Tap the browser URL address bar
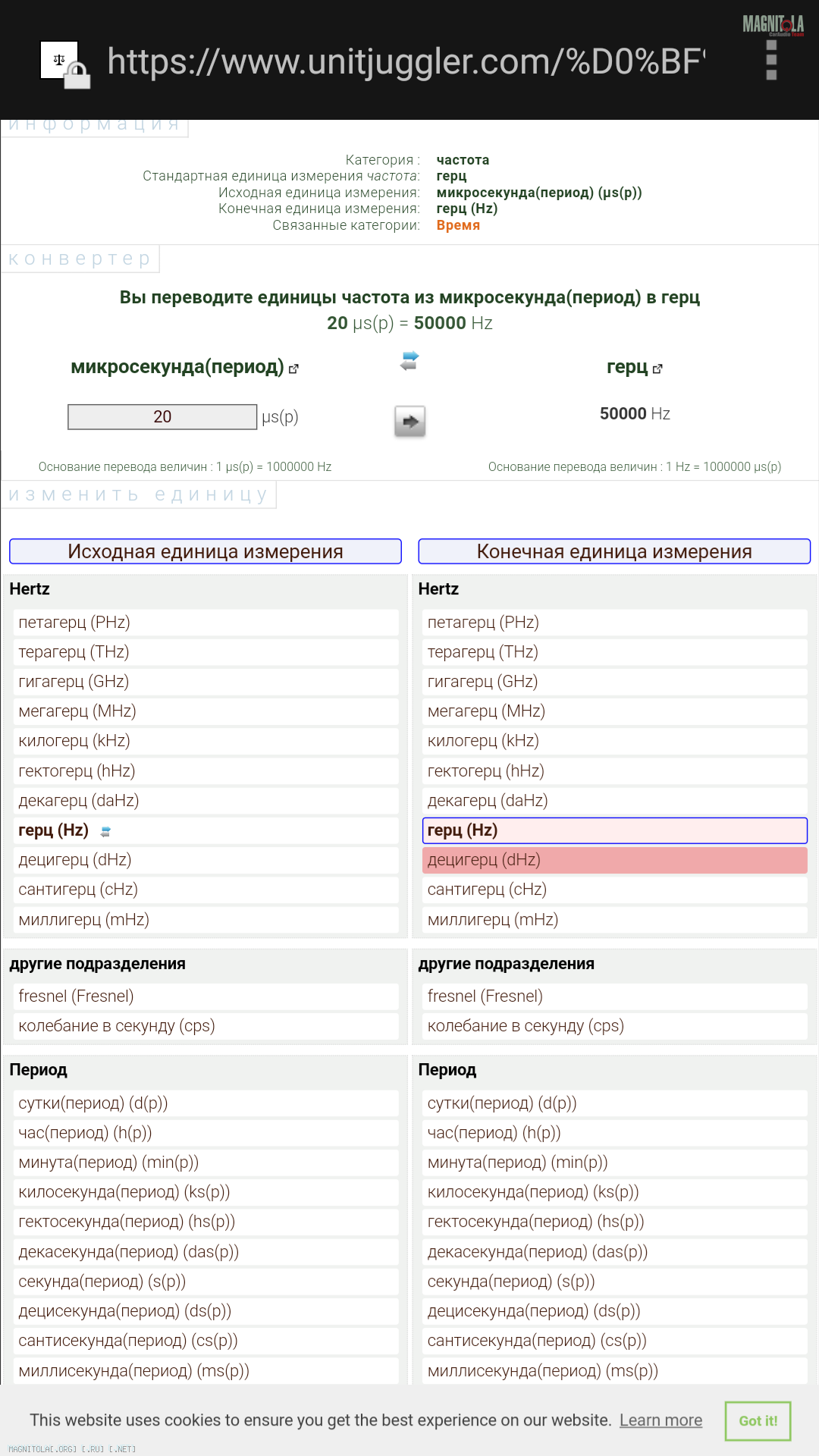 coord(406,61)
